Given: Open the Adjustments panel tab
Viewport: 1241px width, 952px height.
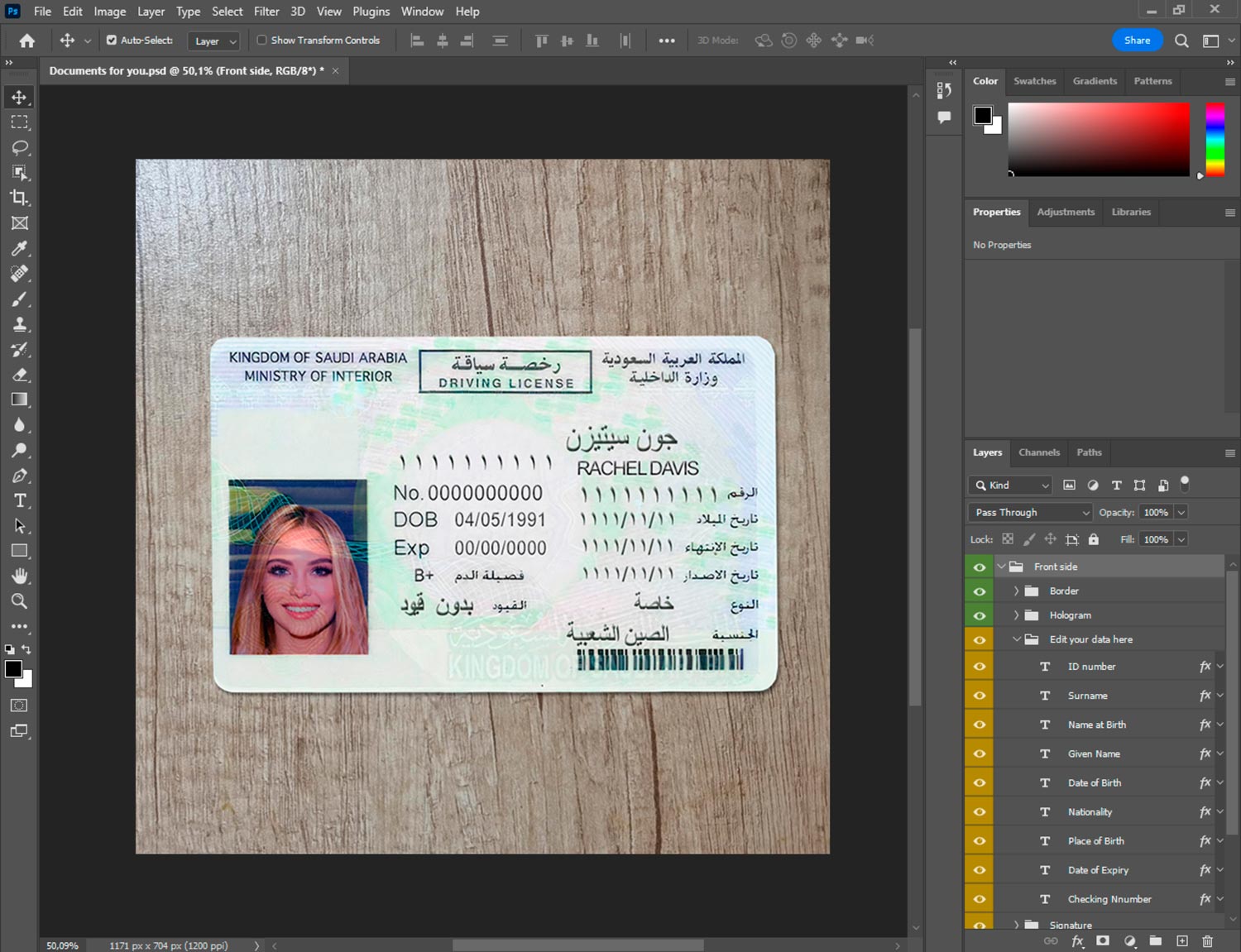Looking at the screenshot, I should pyautogui.click(x=1065, y=213).
